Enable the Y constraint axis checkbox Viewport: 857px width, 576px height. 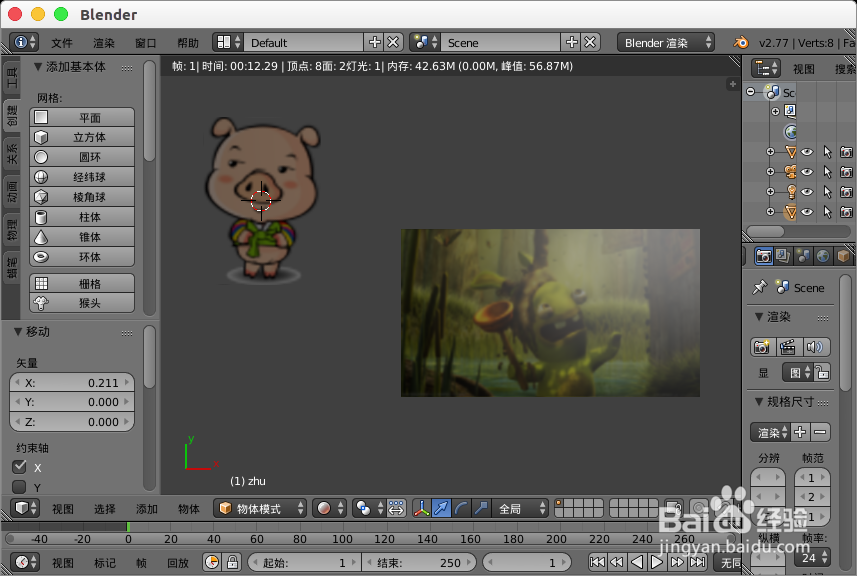(x=20, y=486)
